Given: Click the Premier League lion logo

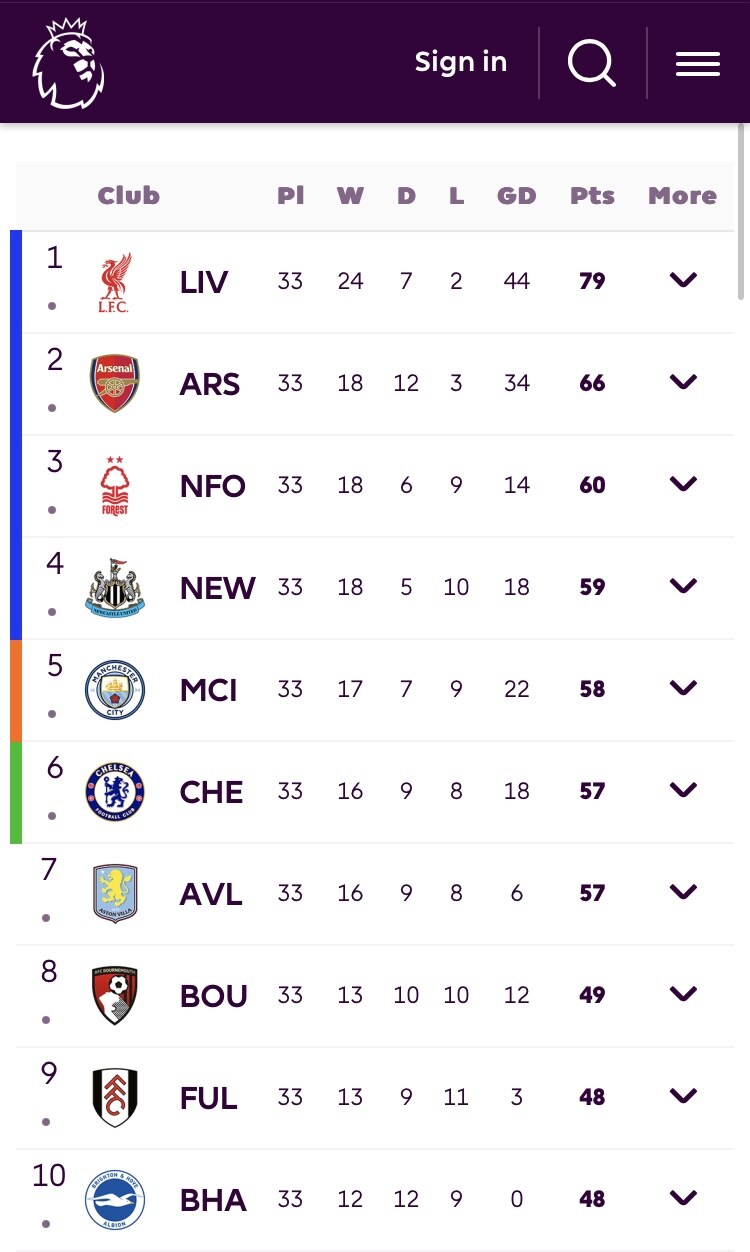Looking at the screenshot, I should 68,62.
